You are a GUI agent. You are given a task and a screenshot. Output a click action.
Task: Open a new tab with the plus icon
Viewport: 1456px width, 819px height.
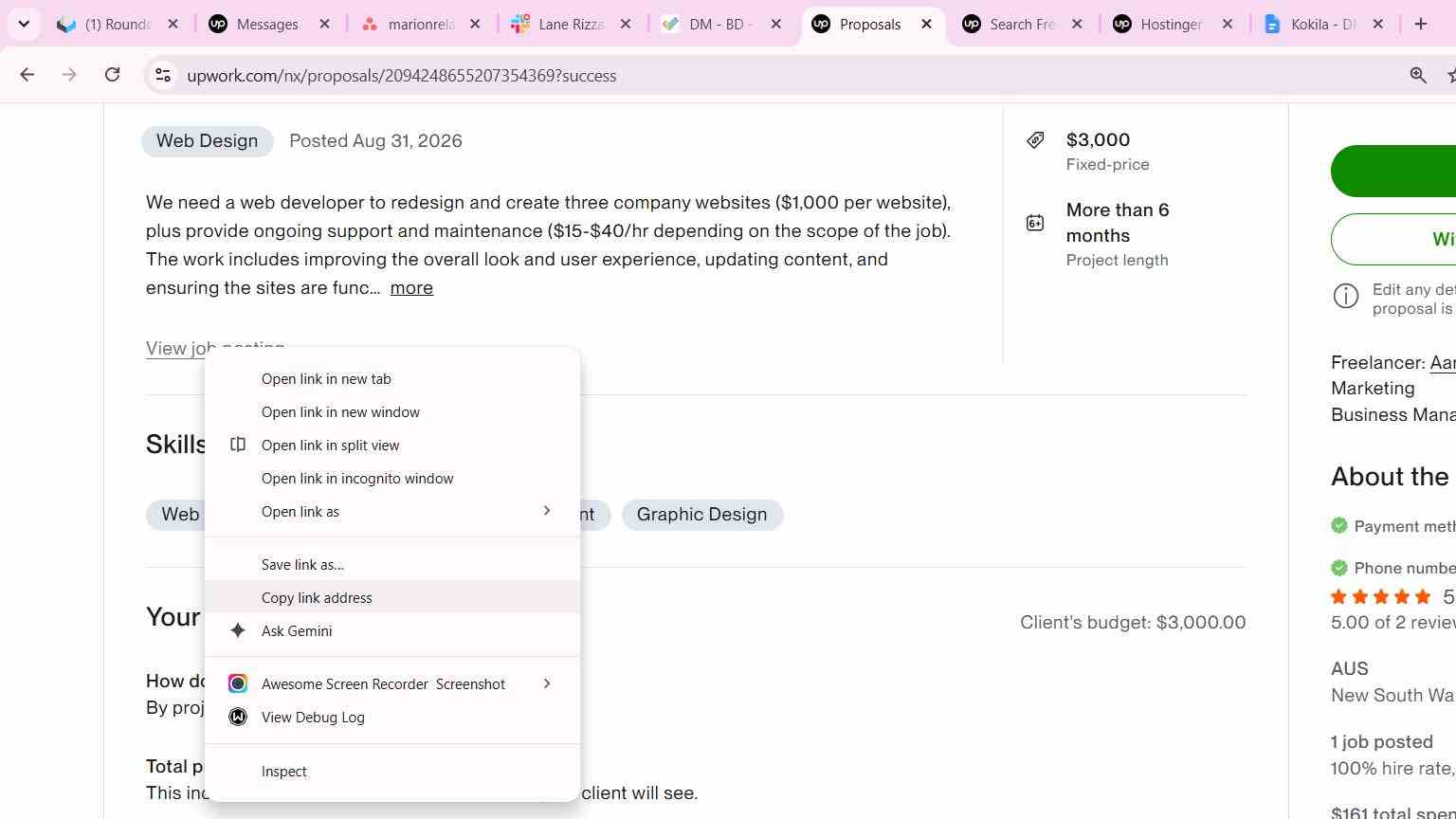point(1420,24)
